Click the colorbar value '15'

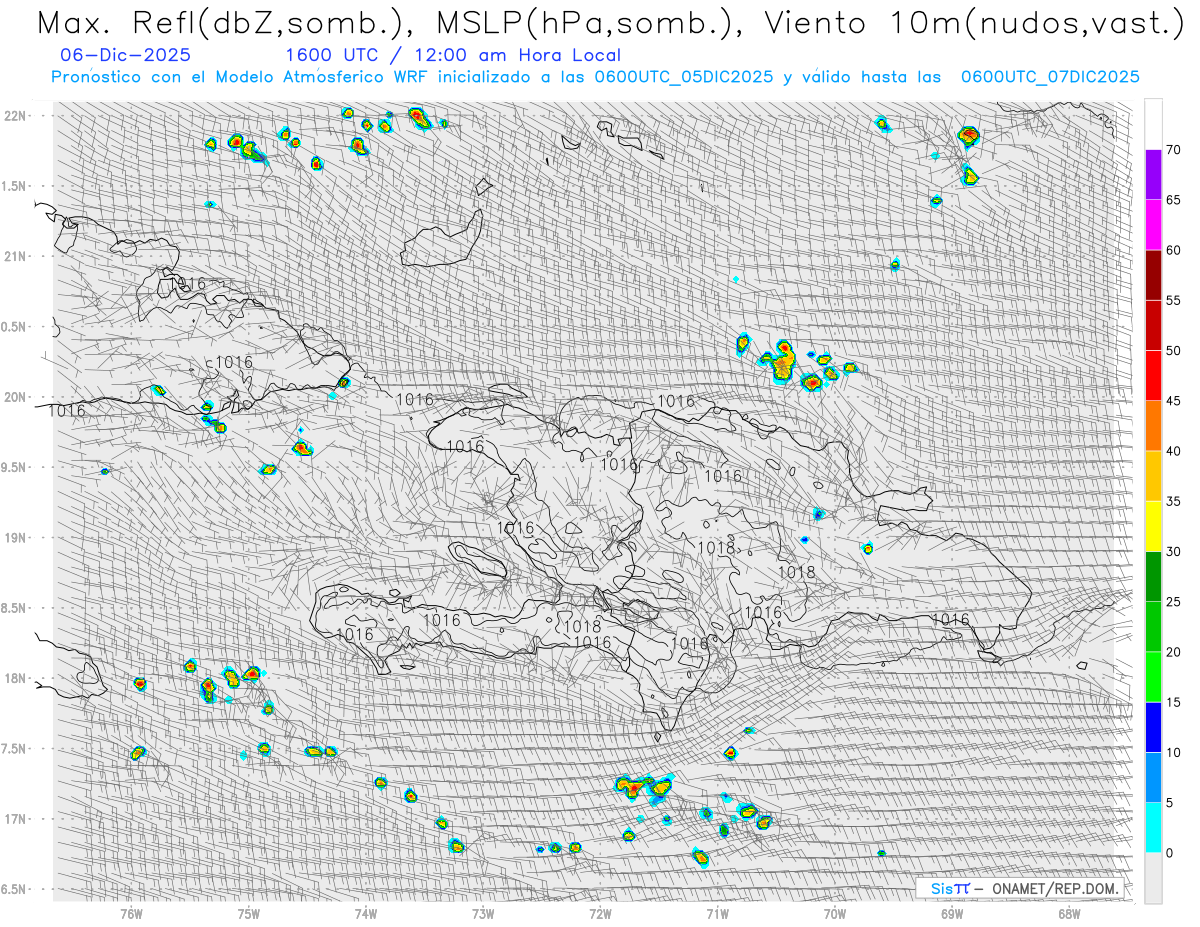pos(1173,702)
